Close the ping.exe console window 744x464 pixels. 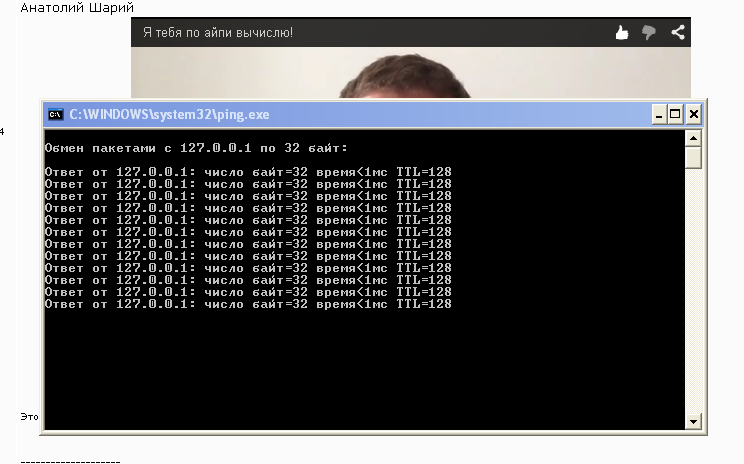[693, 115]
